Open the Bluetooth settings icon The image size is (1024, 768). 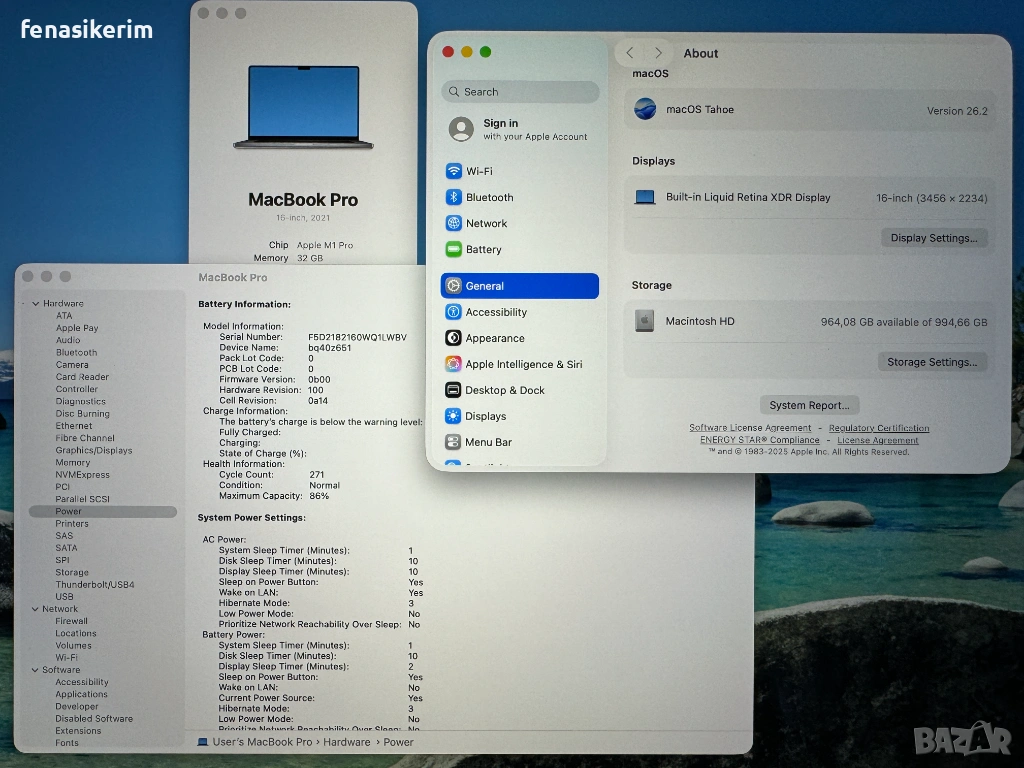(454, 197)
